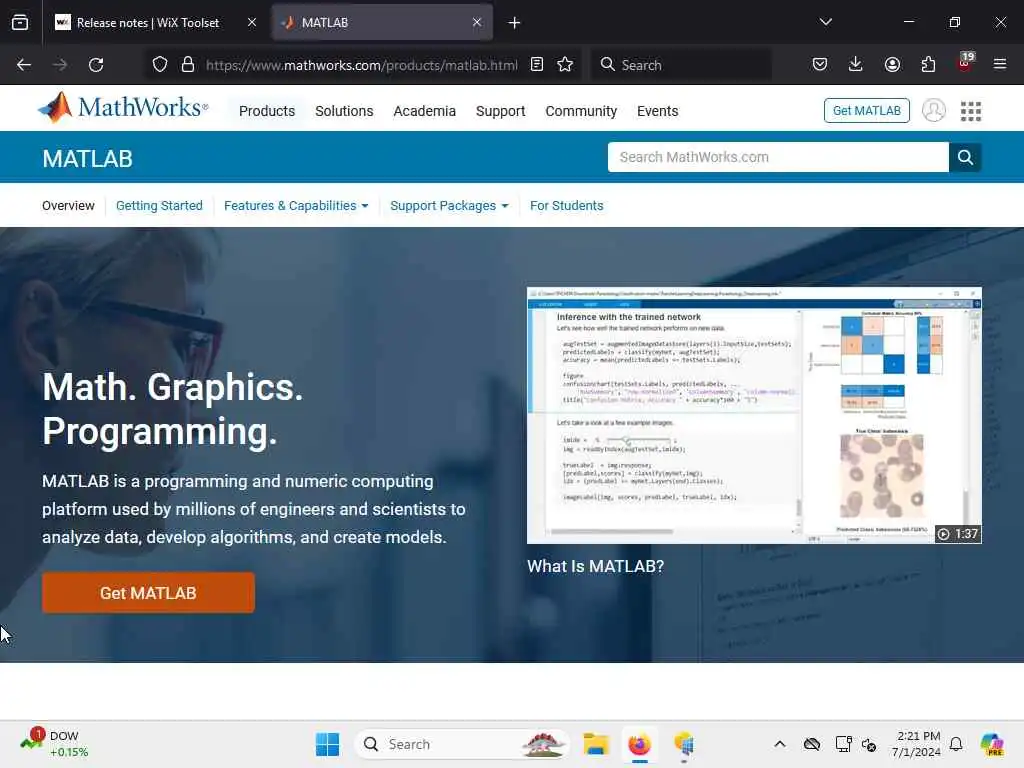Click the Search MathWorks.com field
The image size is (1024, 768).
coord(778,157)
